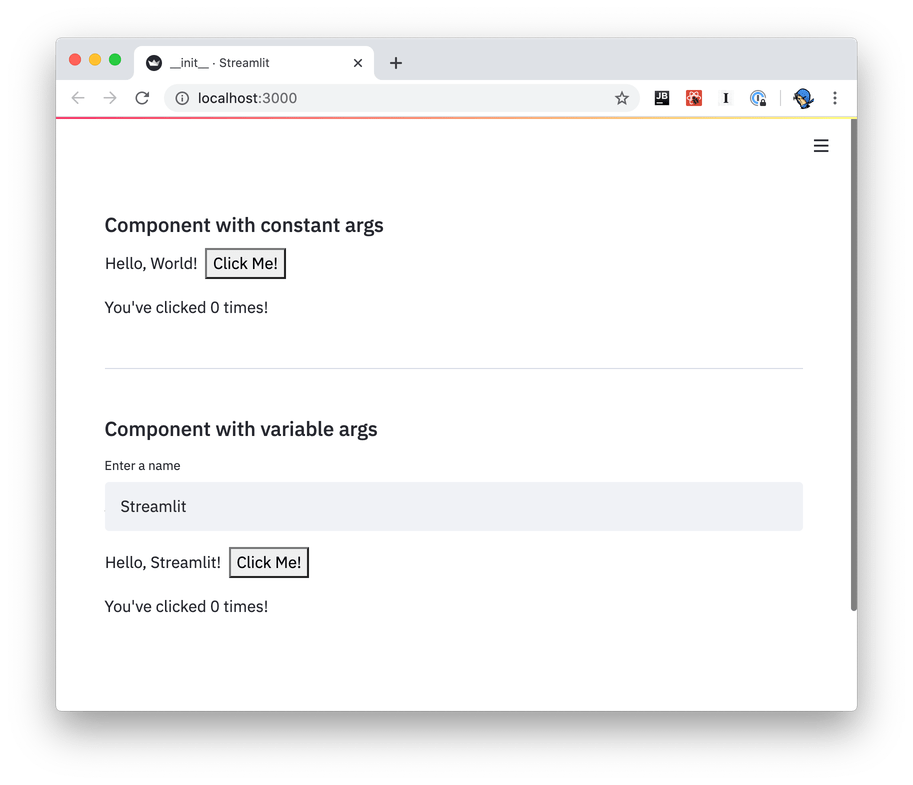Click the Click Me! button under Streamlit greeting

coord(268,562)
